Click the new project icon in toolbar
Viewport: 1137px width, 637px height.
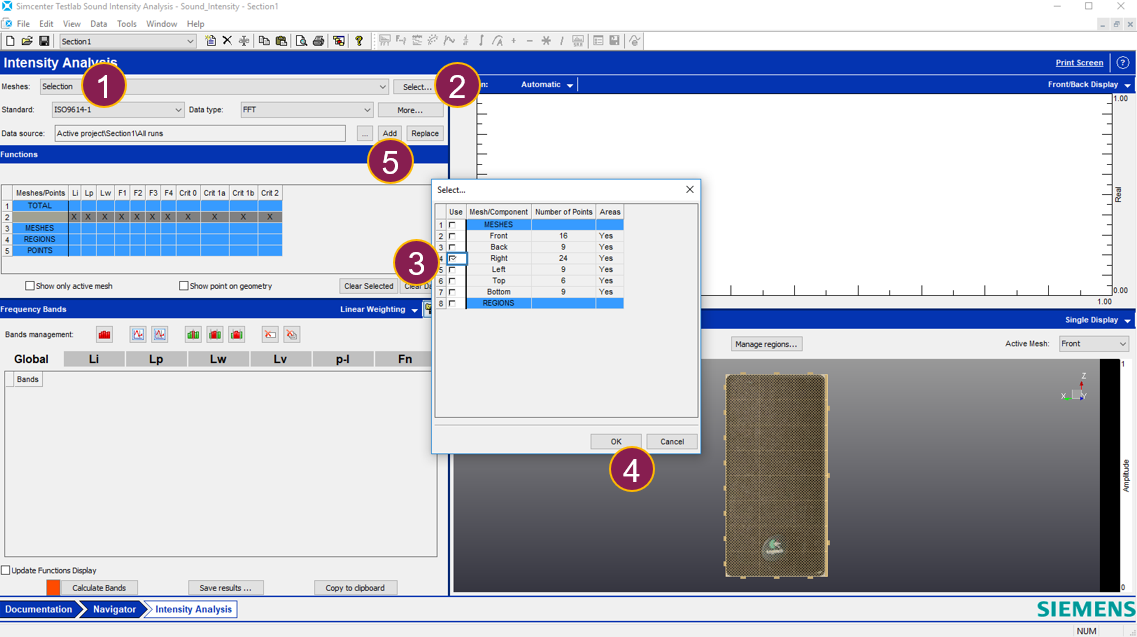[x=10, y=41]
